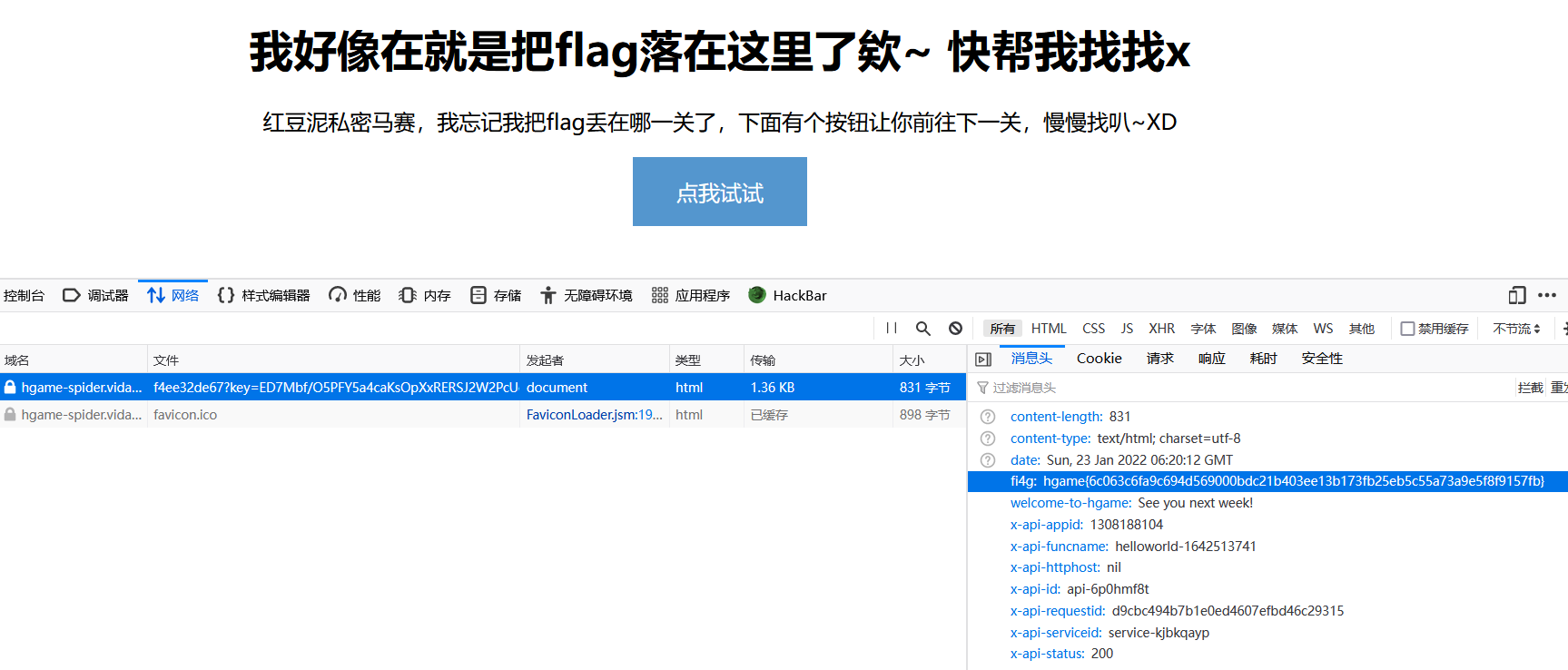Toggle the 拦截 button in headers panel
1568x670 pixels.
[x=1530, y=388]
